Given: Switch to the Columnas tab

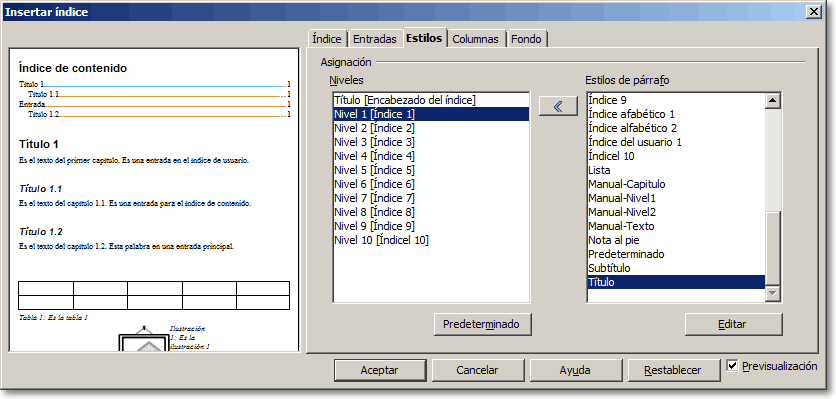Looking at the screenshot, I should pyautogui.click(x=476, y=39).
